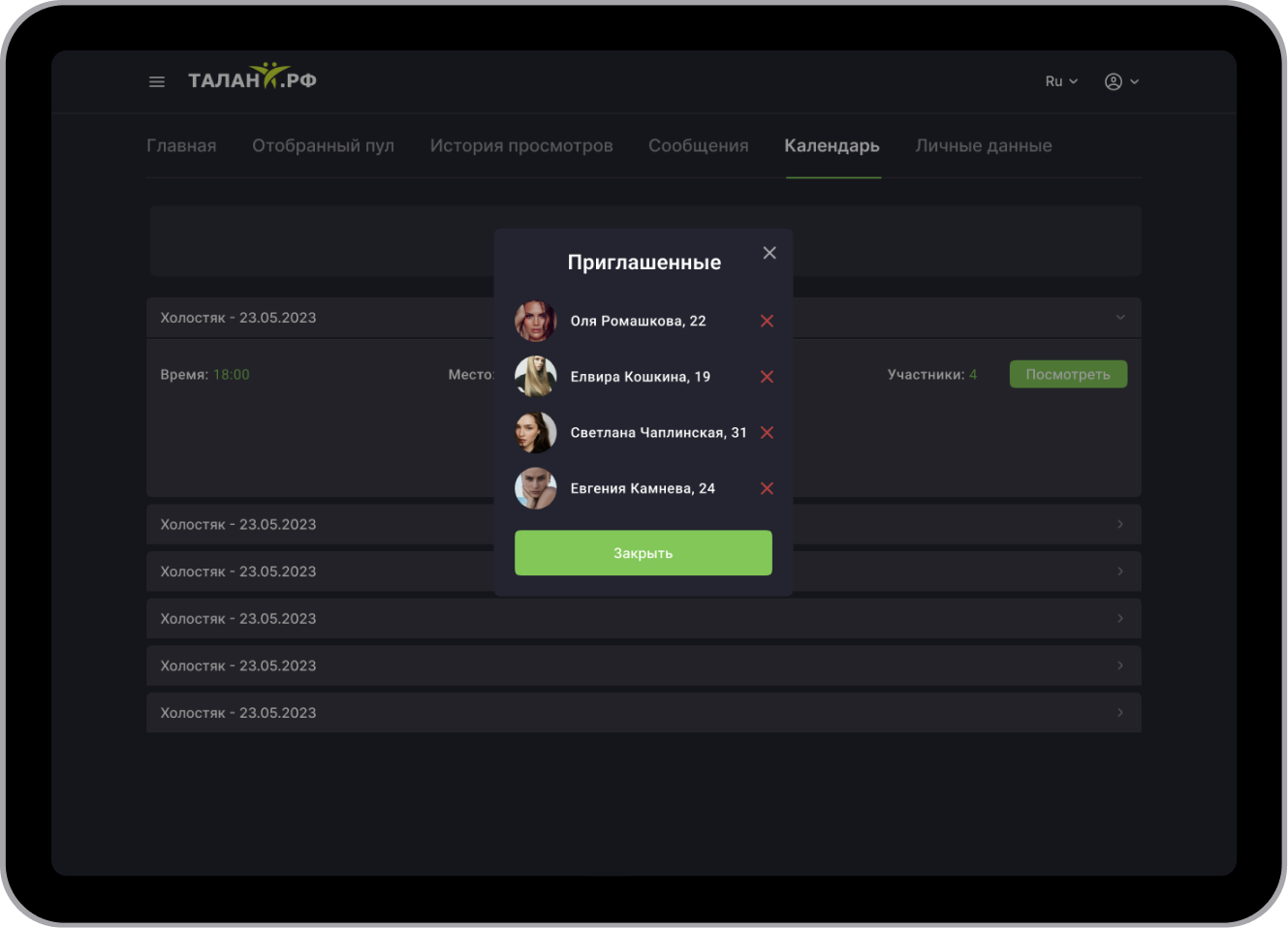Click Оля Ромашкова's avatar photo

[536, 321]
